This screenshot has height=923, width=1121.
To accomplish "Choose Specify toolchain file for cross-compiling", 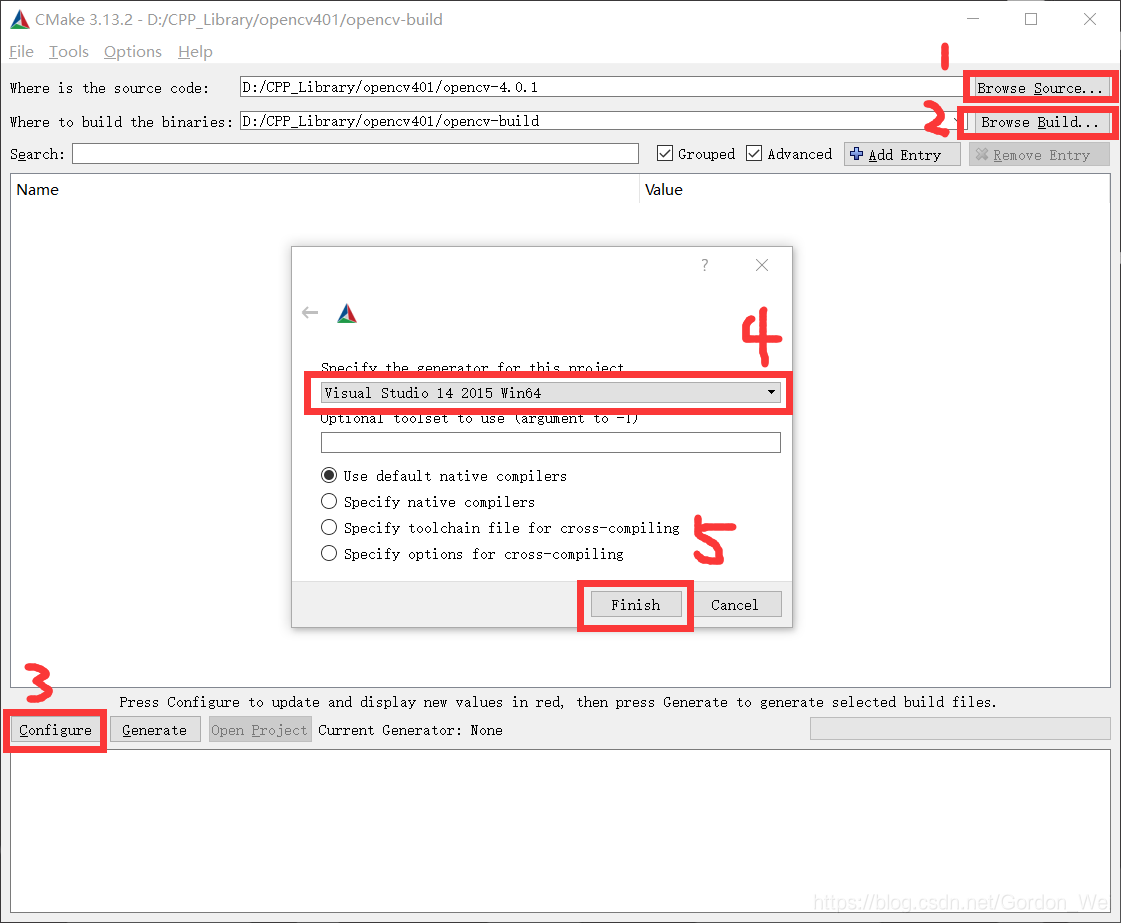I will [330, 527].
